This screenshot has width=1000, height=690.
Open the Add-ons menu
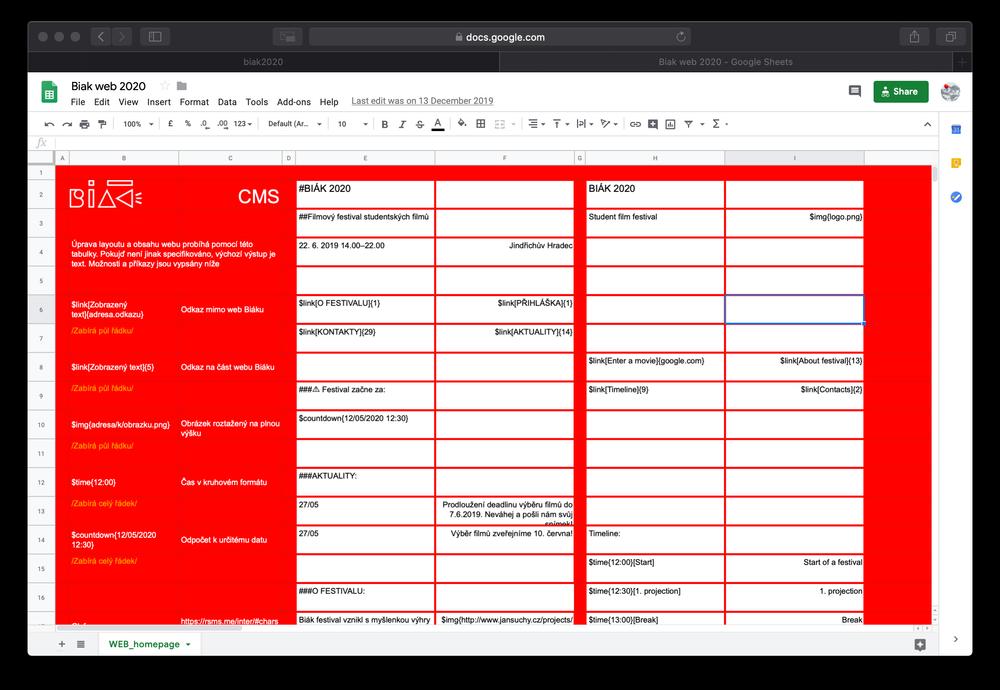coord(293,102)
